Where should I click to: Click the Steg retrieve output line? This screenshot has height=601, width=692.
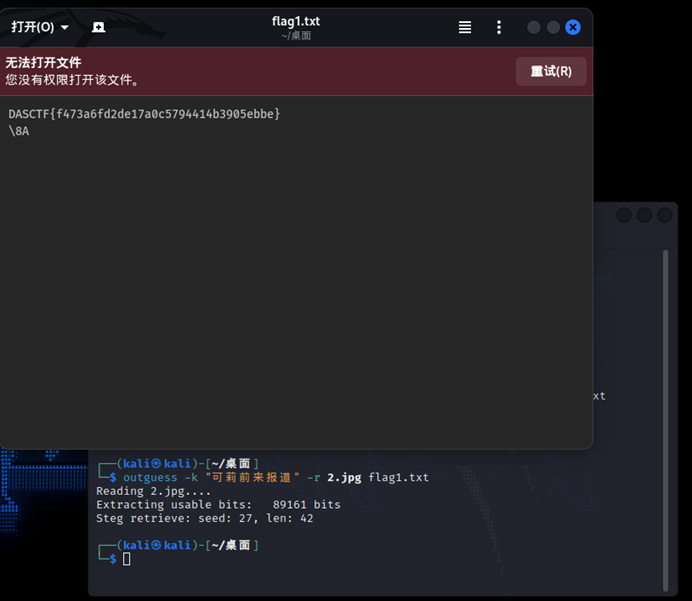204,518
